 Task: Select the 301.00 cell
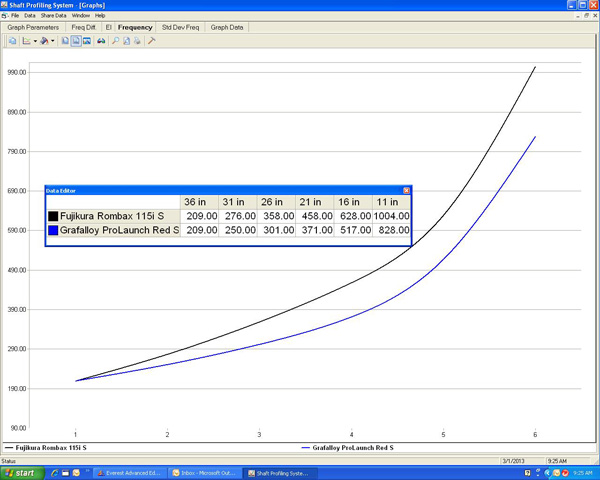click(x=276, y=230)
